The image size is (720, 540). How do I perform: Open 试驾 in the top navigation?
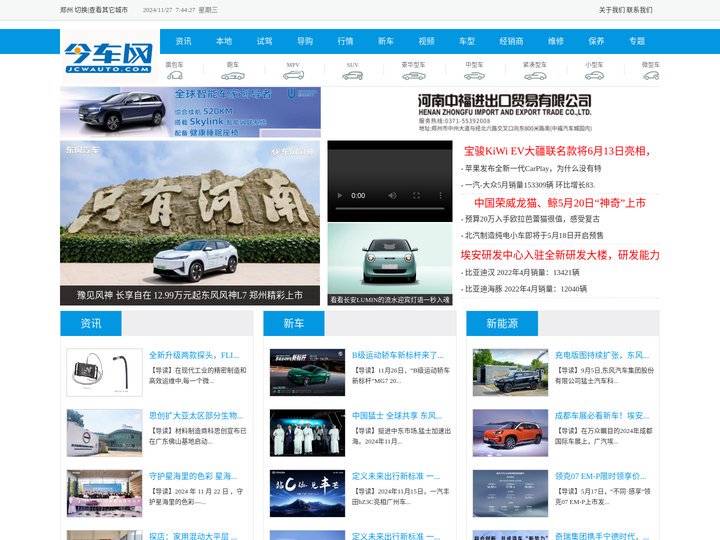coord(264,41)
